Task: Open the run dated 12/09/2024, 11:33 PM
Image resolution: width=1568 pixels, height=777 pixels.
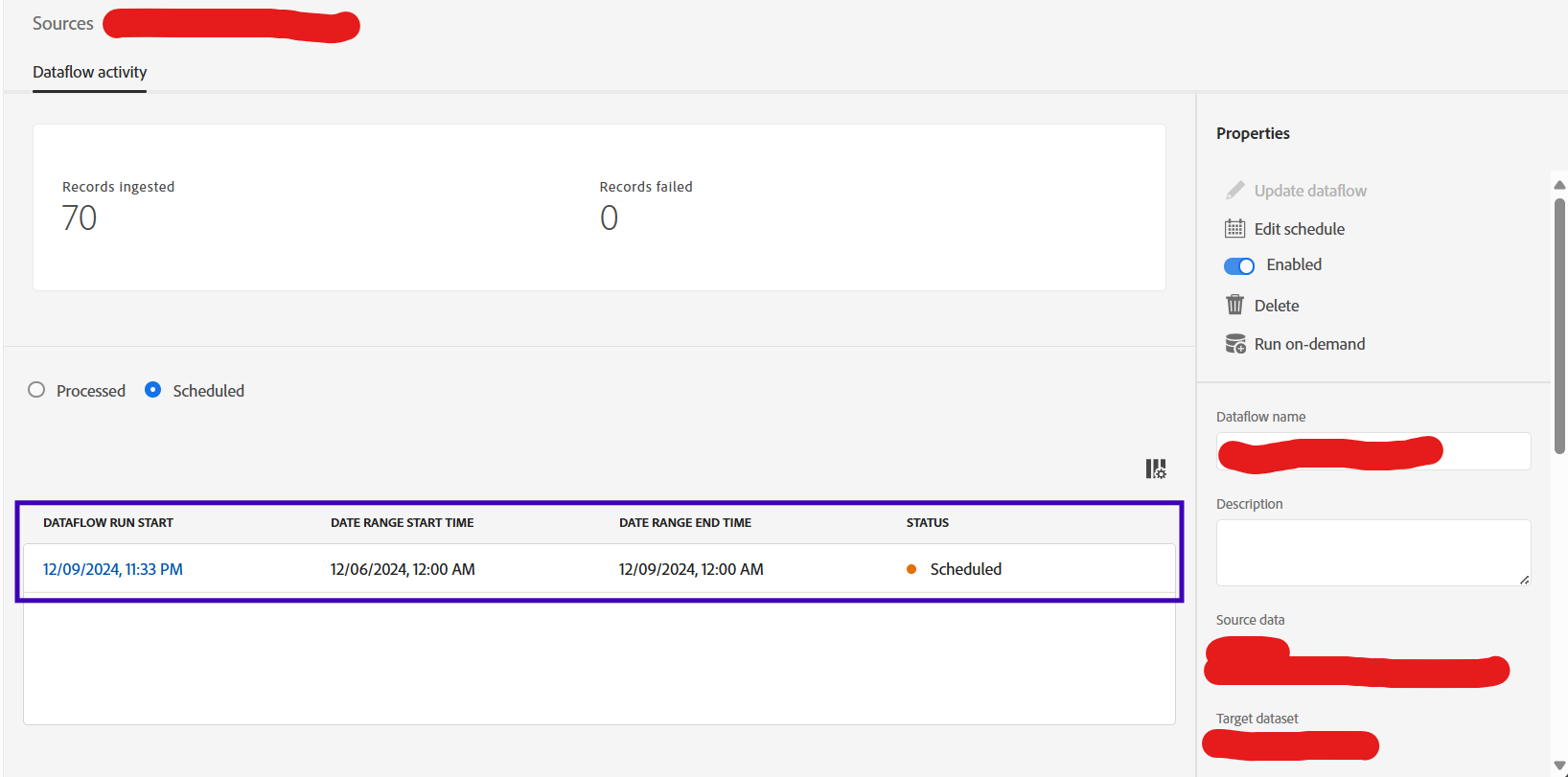Action: coord(112,568)
